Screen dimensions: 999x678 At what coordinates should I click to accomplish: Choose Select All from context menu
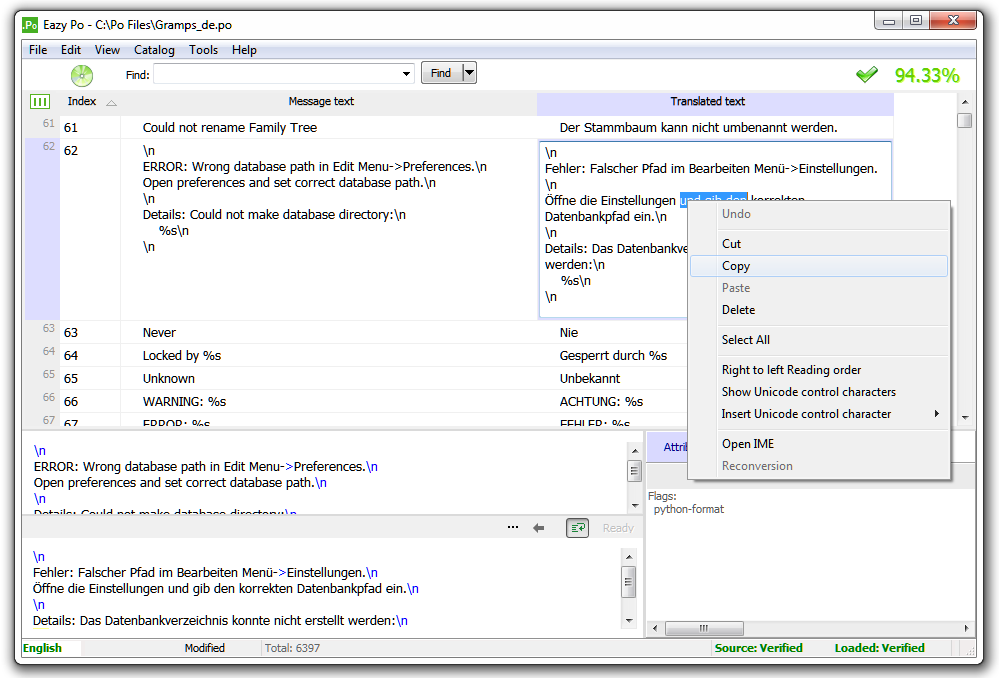click(x=819, y=340)
